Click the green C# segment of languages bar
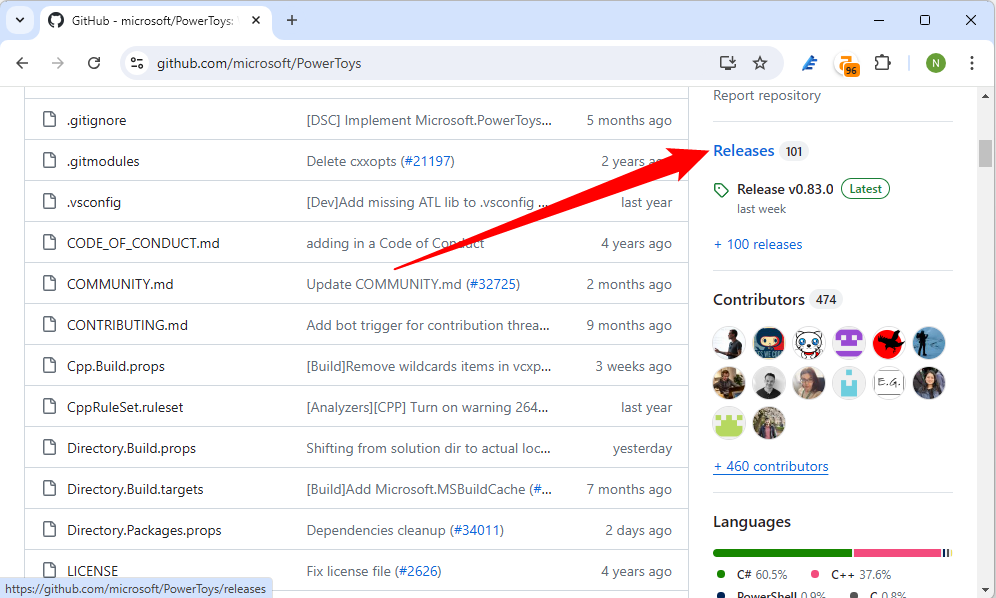996x598 pixels. pos(782,553)
